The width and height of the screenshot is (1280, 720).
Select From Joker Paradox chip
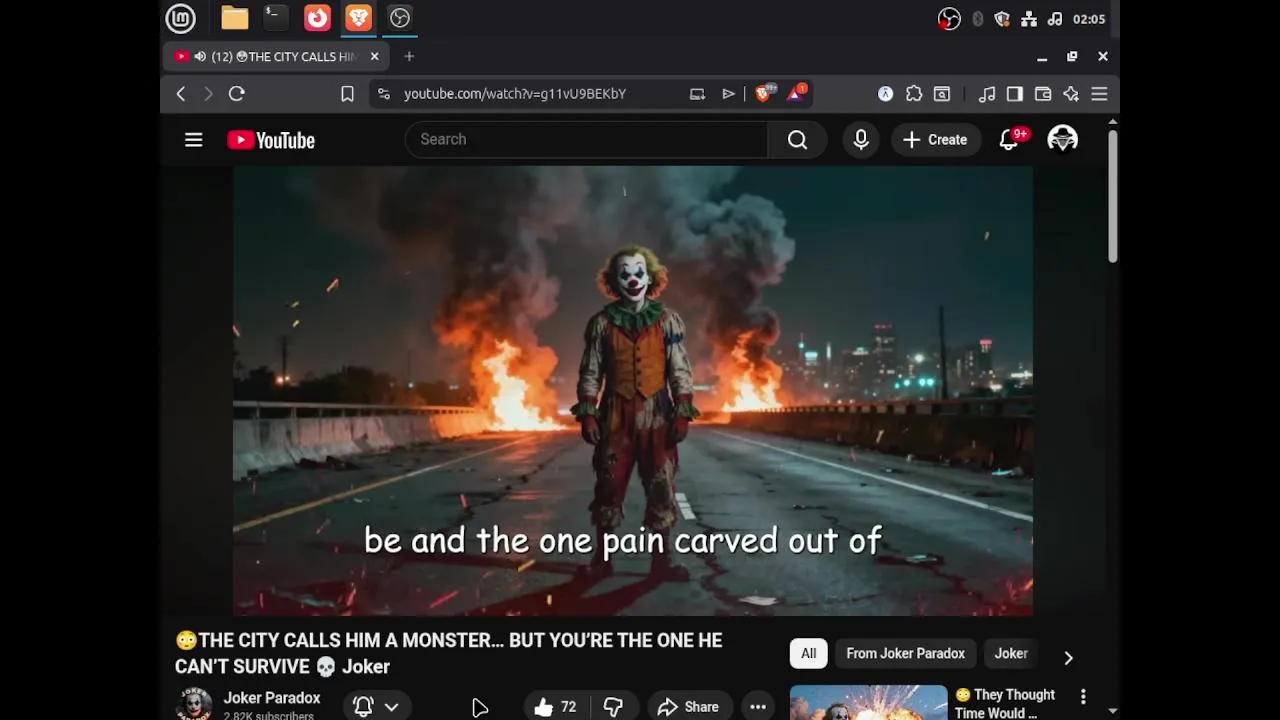tap(905, 654)
